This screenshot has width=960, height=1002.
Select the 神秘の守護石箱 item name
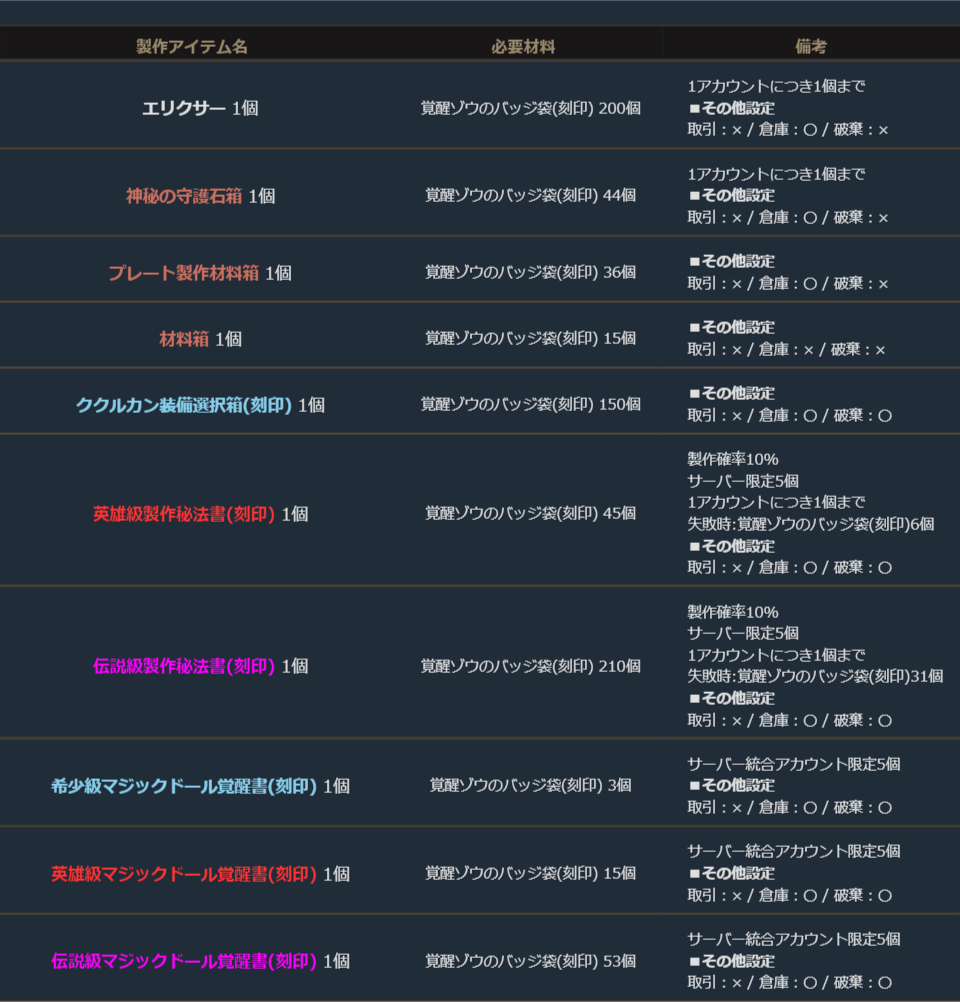pyautogui.click(x=184, y=196)
